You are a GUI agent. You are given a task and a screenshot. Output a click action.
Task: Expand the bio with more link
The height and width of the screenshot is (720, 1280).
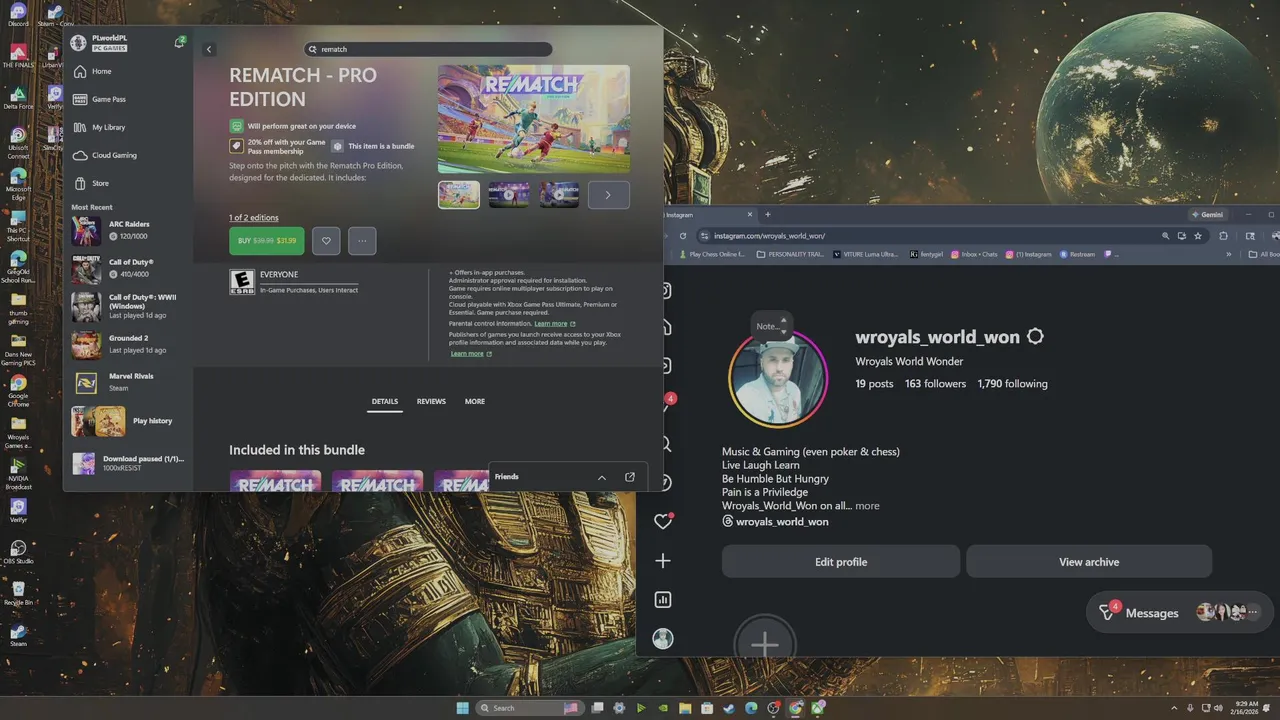point(867,506)
